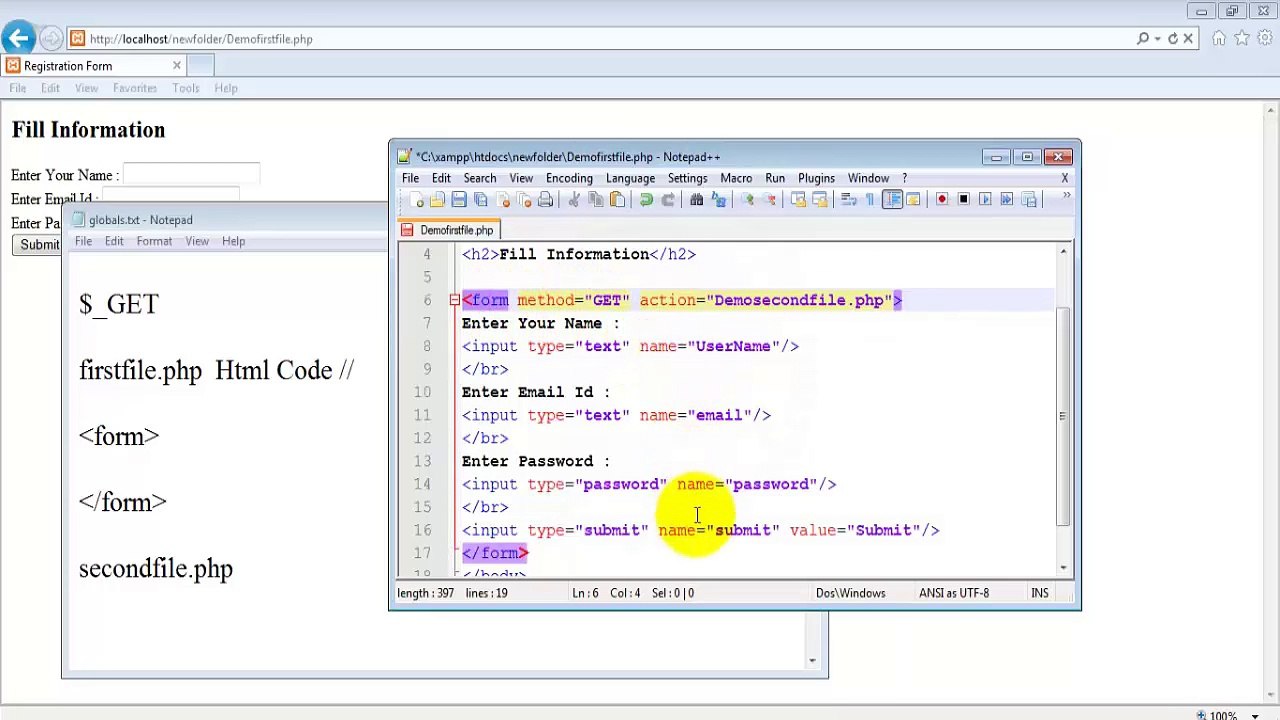
Task: Click the IE address bar URL
Action: click(x=201, y=39)
